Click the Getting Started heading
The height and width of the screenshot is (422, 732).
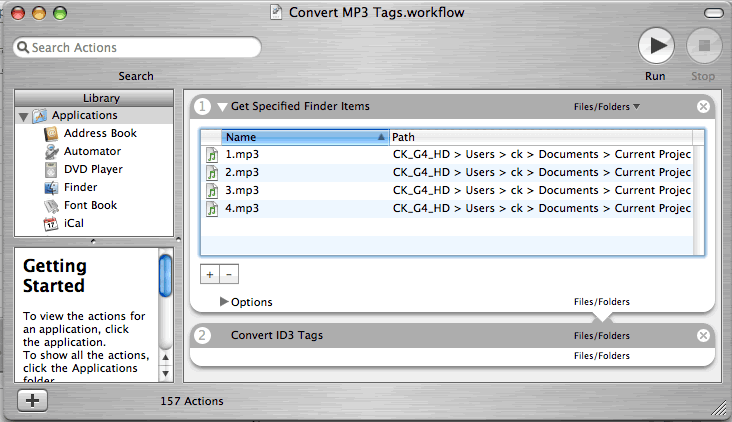[x=55, y=275]
